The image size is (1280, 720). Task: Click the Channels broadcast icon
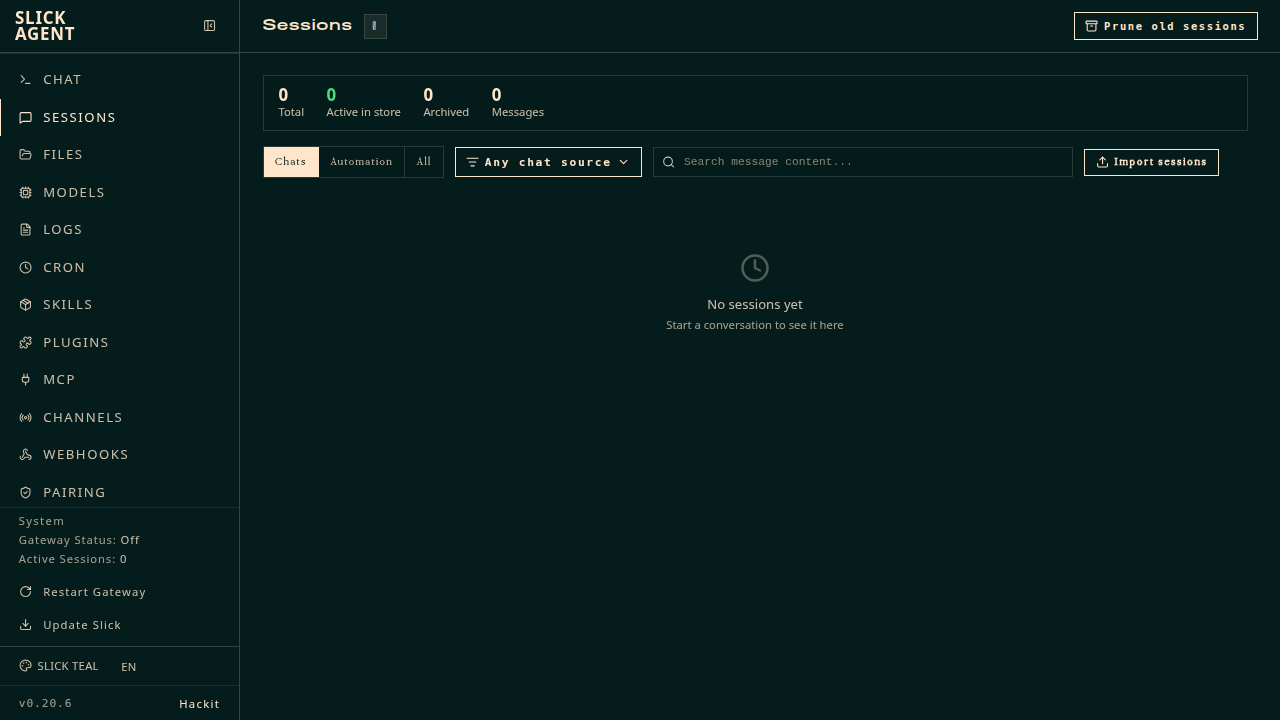pos(26,418)
